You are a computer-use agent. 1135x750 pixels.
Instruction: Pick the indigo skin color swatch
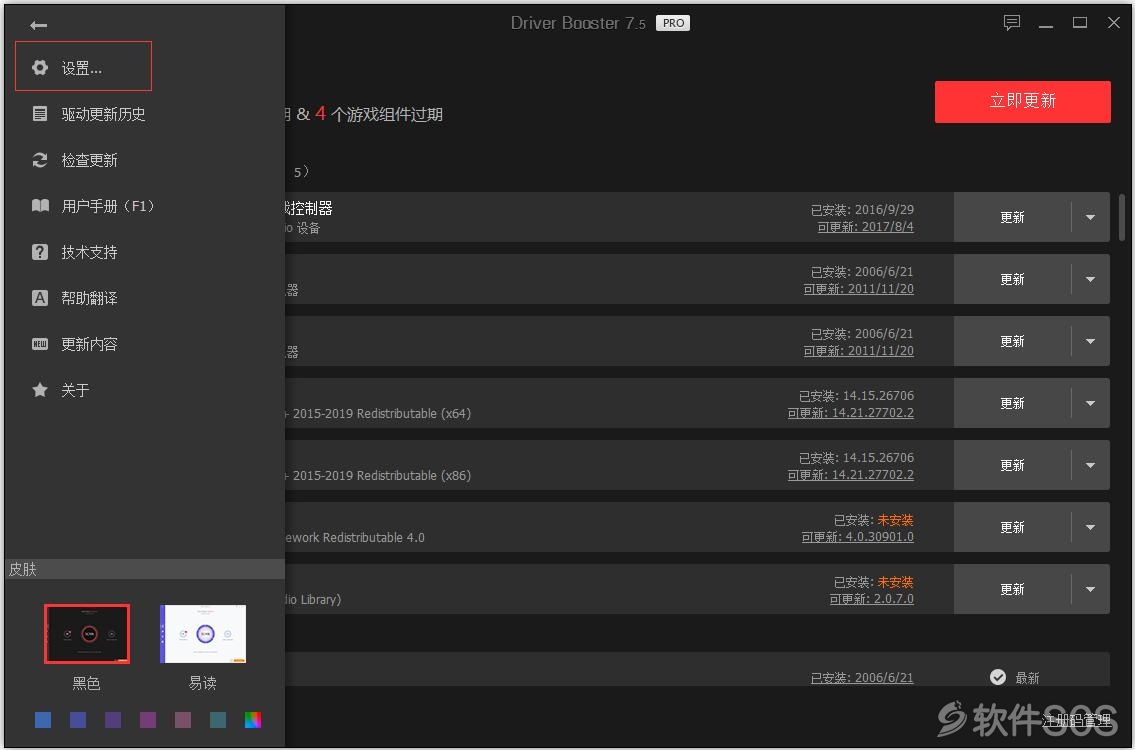point(77,720)
